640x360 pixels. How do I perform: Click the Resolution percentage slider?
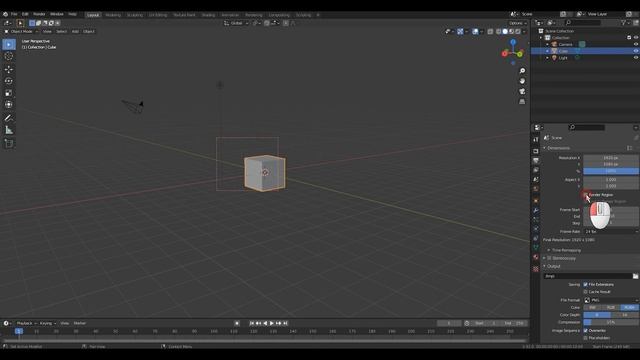click(x=611, y=171)
